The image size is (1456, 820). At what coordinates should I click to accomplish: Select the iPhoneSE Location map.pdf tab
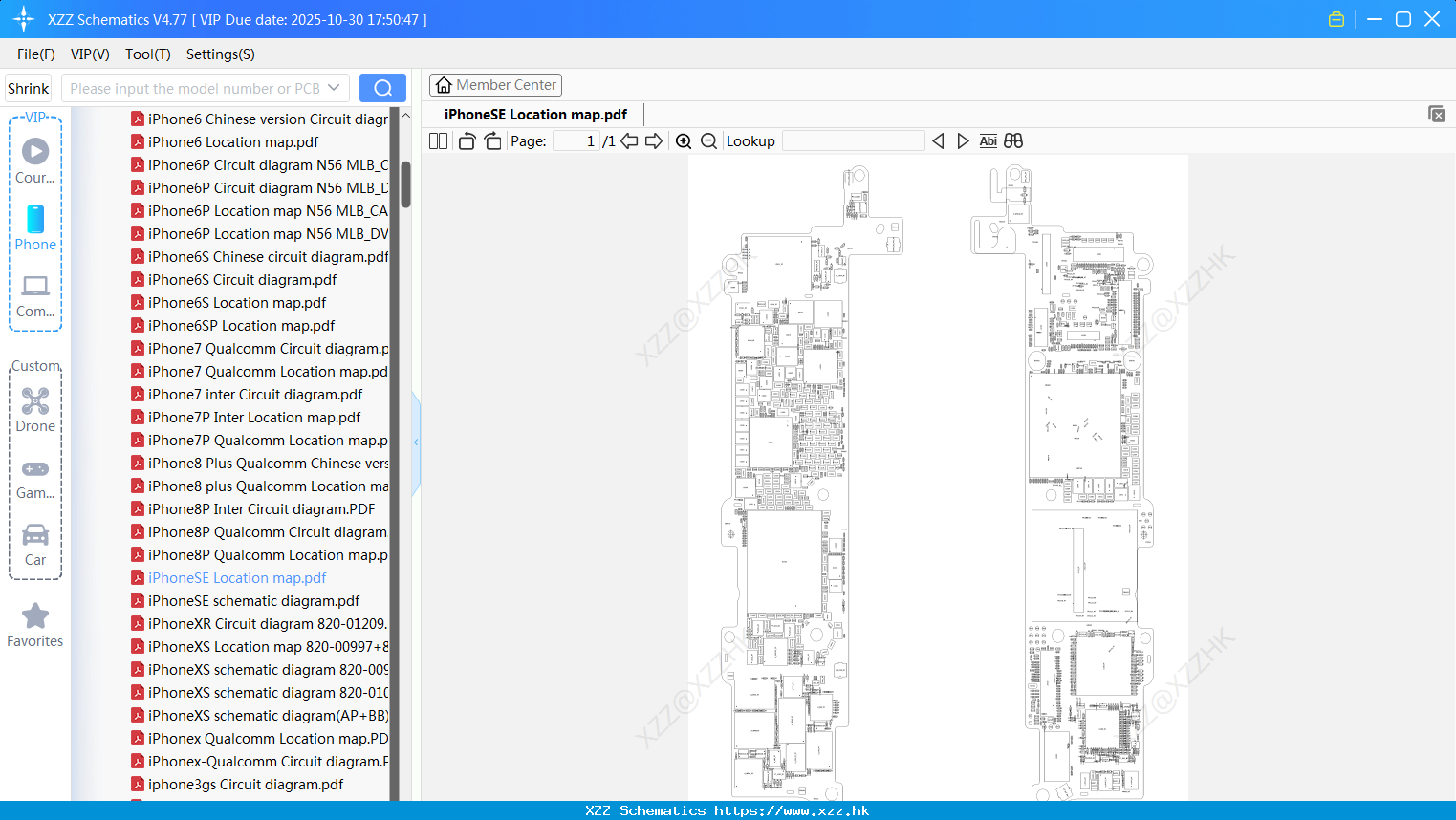pos(535,114)
